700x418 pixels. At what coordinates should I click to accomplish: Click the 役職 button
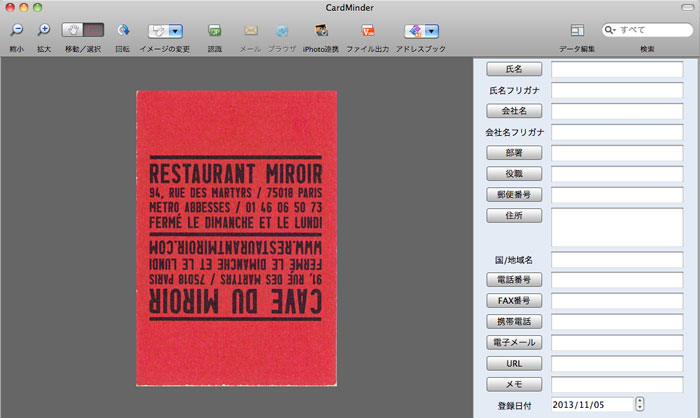click(514, 174)
